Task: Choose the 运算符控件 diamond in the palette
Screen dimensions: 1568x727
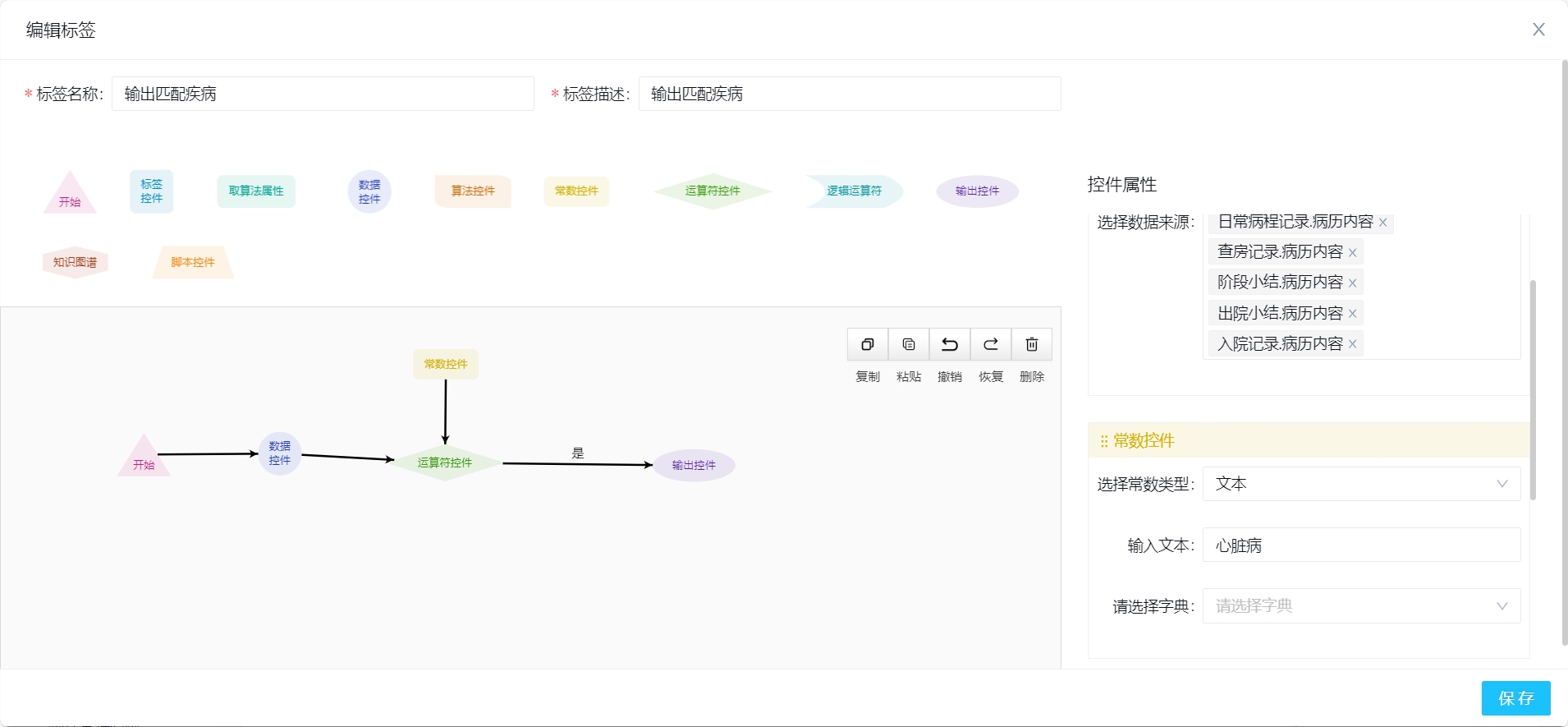Action: pos(713,191)
